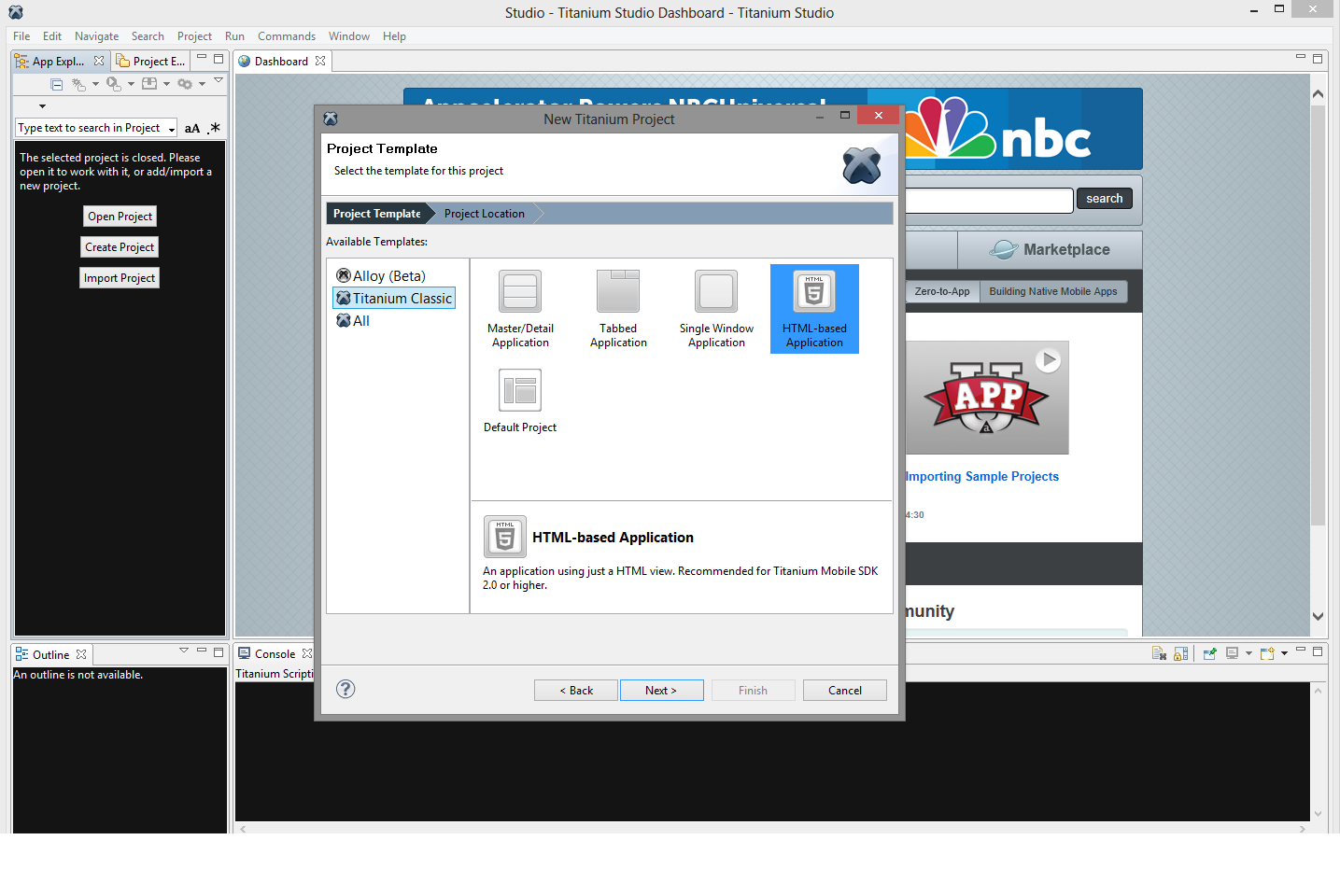Open the File menu

point(21,36)
